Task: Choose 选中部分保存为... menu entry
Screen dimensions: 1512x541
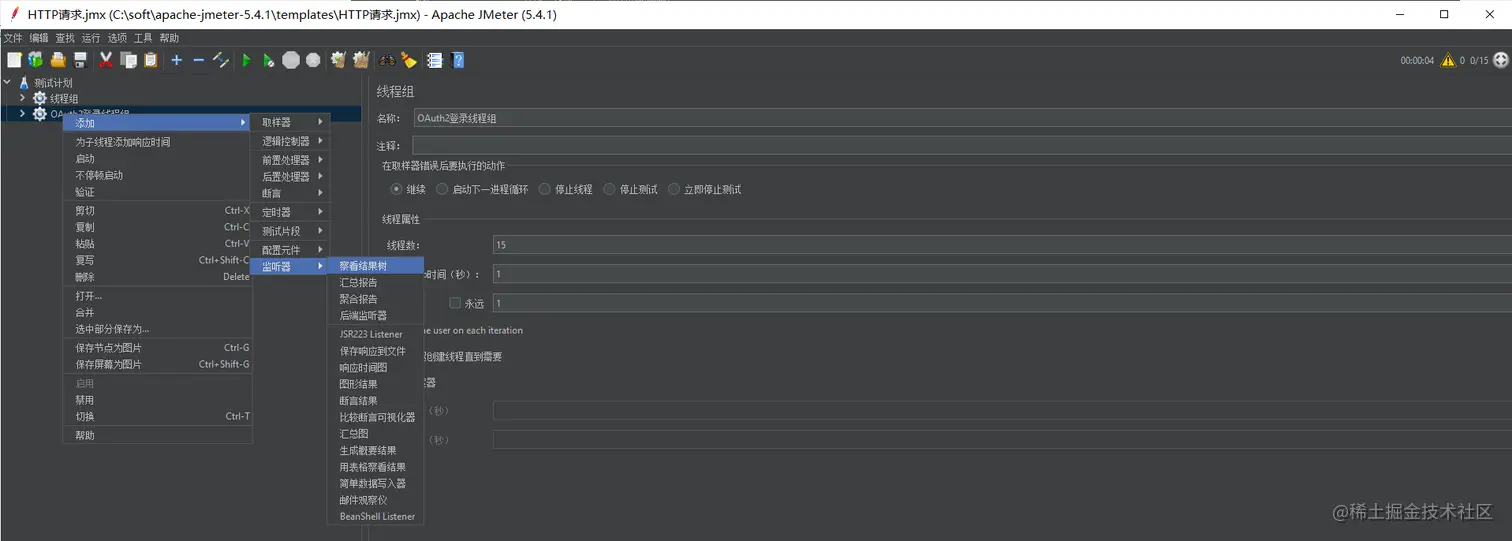Action: [x=158, y=329]
